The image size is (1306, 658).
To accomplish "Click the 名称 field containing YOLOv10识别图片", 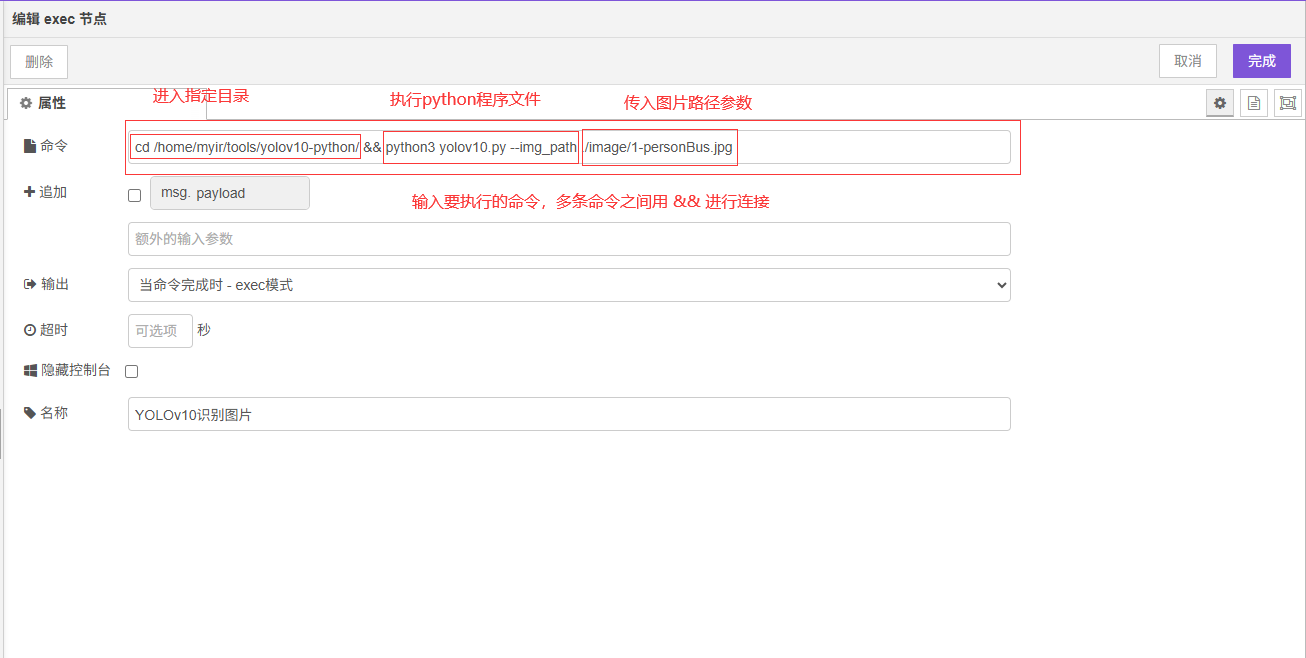I will pos(569,414).
